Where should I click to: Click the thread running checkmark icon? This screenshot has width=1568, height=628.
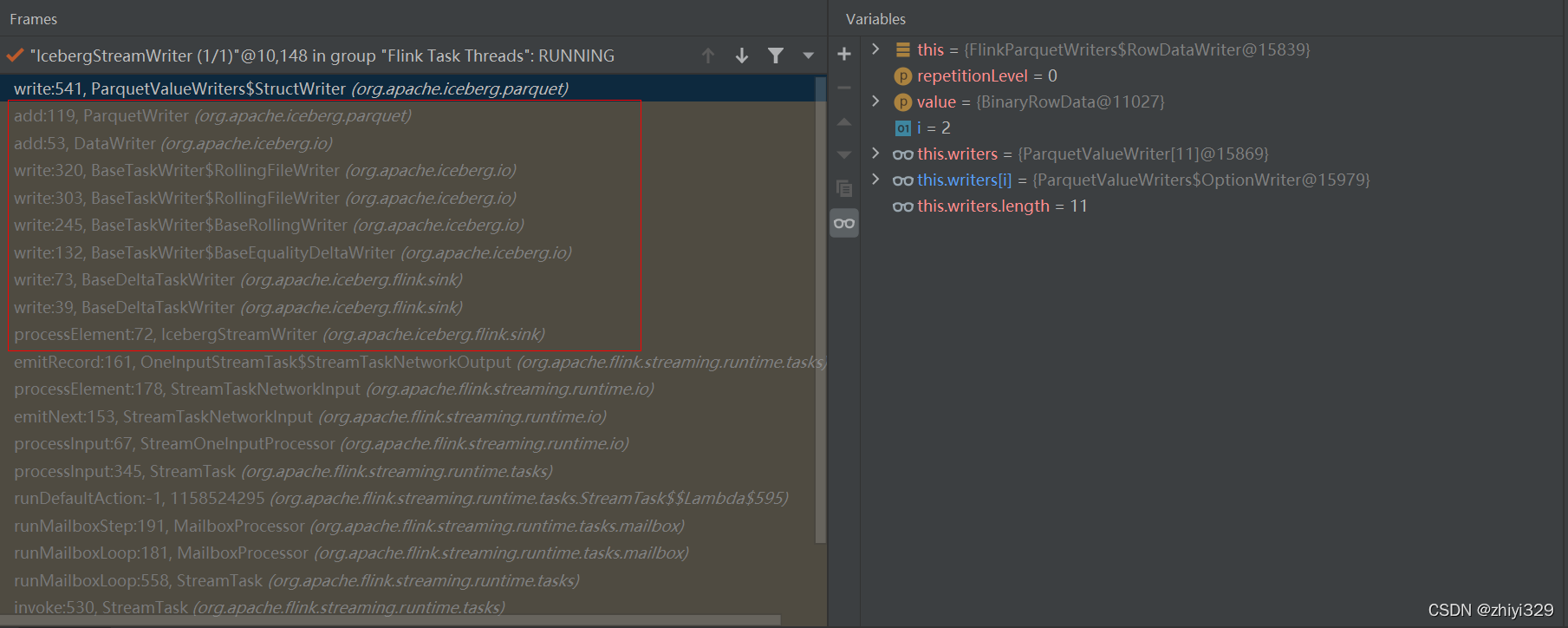coord(15,56)
